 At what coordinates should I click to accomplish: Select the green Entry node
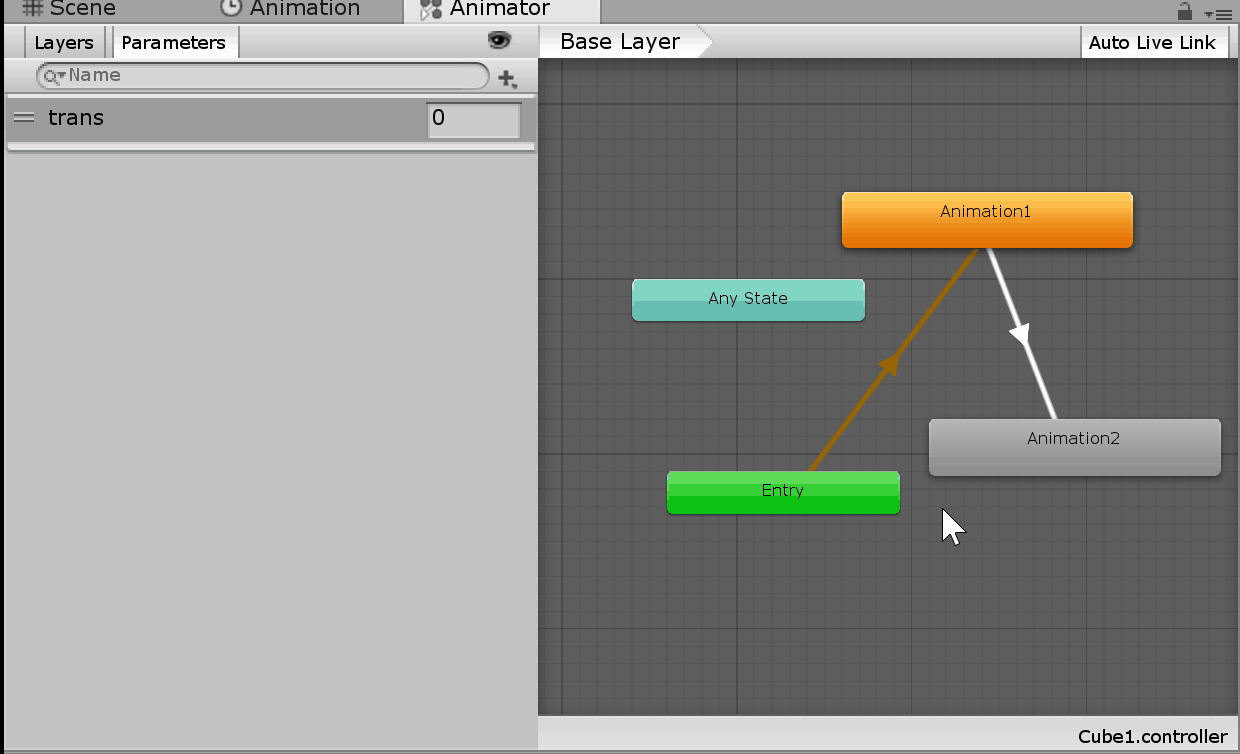(x=782, y=492)
